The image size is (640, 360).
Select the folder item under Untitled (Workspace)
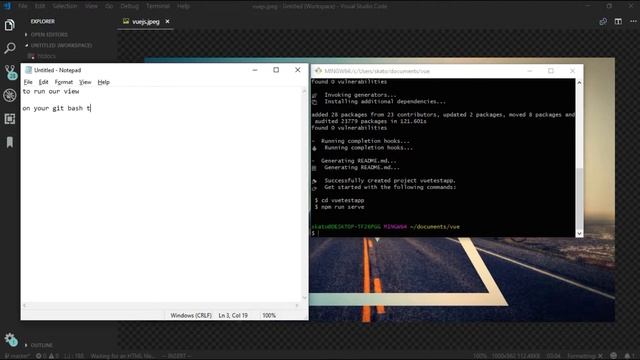coord(42,56)
